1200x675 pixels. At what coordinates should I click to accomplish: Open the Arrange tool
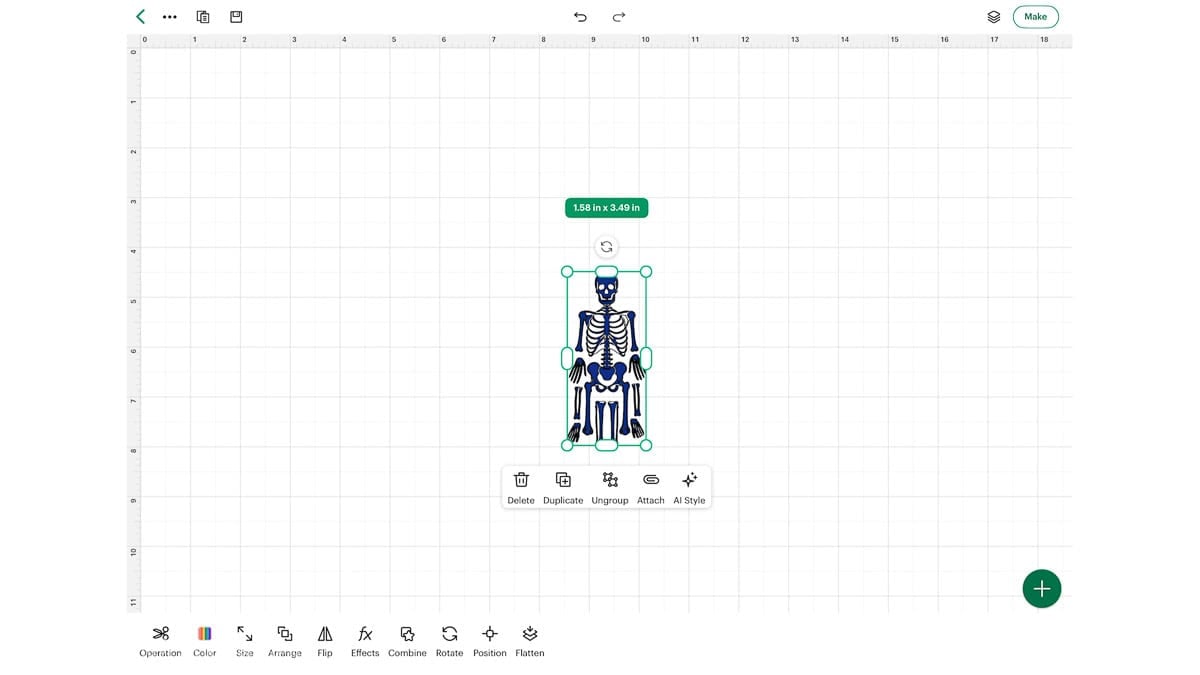(285, 641)
